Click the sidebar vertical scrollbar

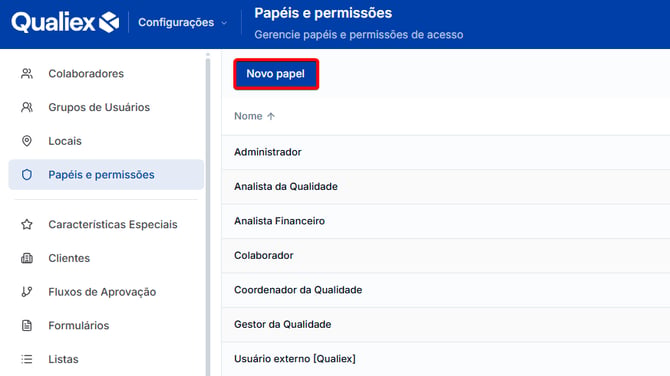click(x=208, y=214)
